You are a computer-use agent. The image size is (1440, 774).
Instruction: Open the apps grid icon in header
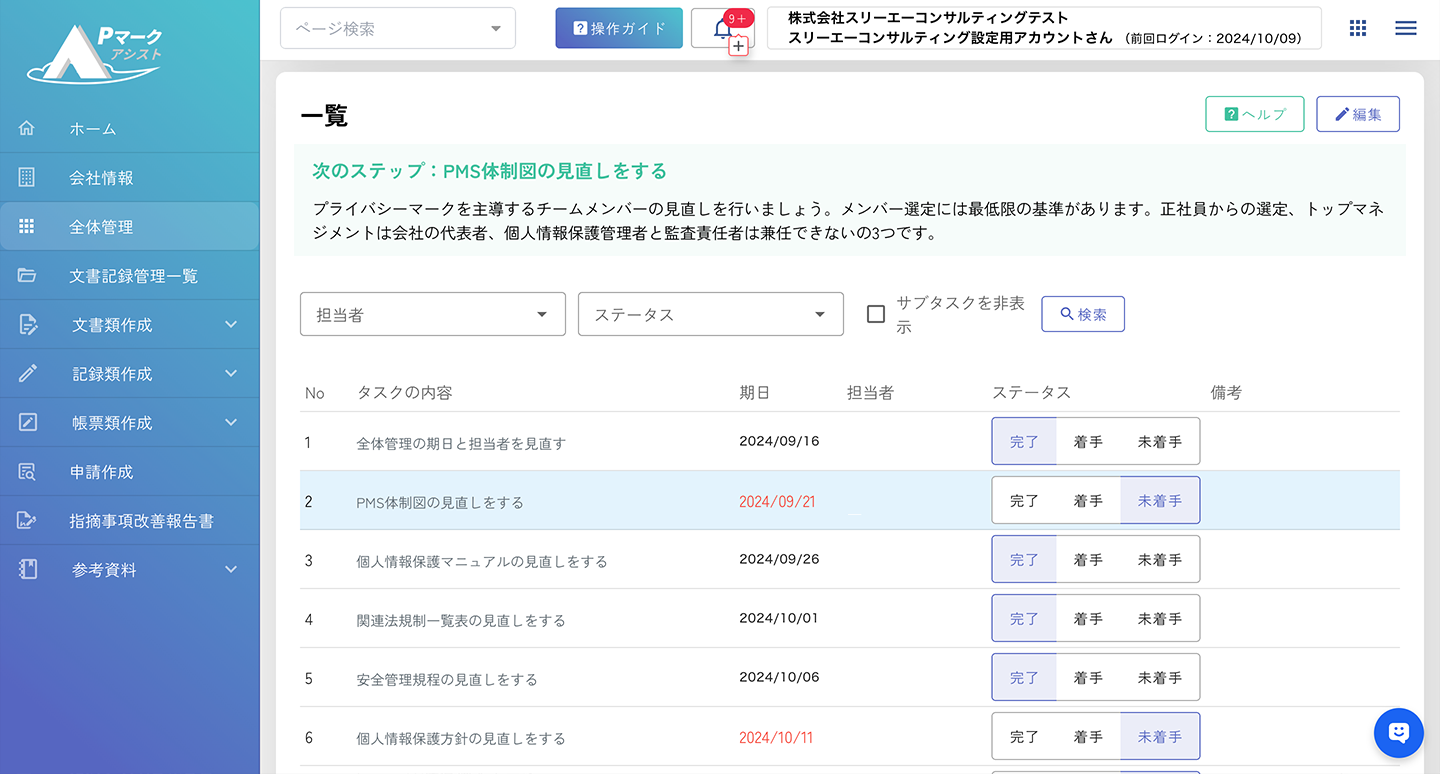tap(1357, 28)
